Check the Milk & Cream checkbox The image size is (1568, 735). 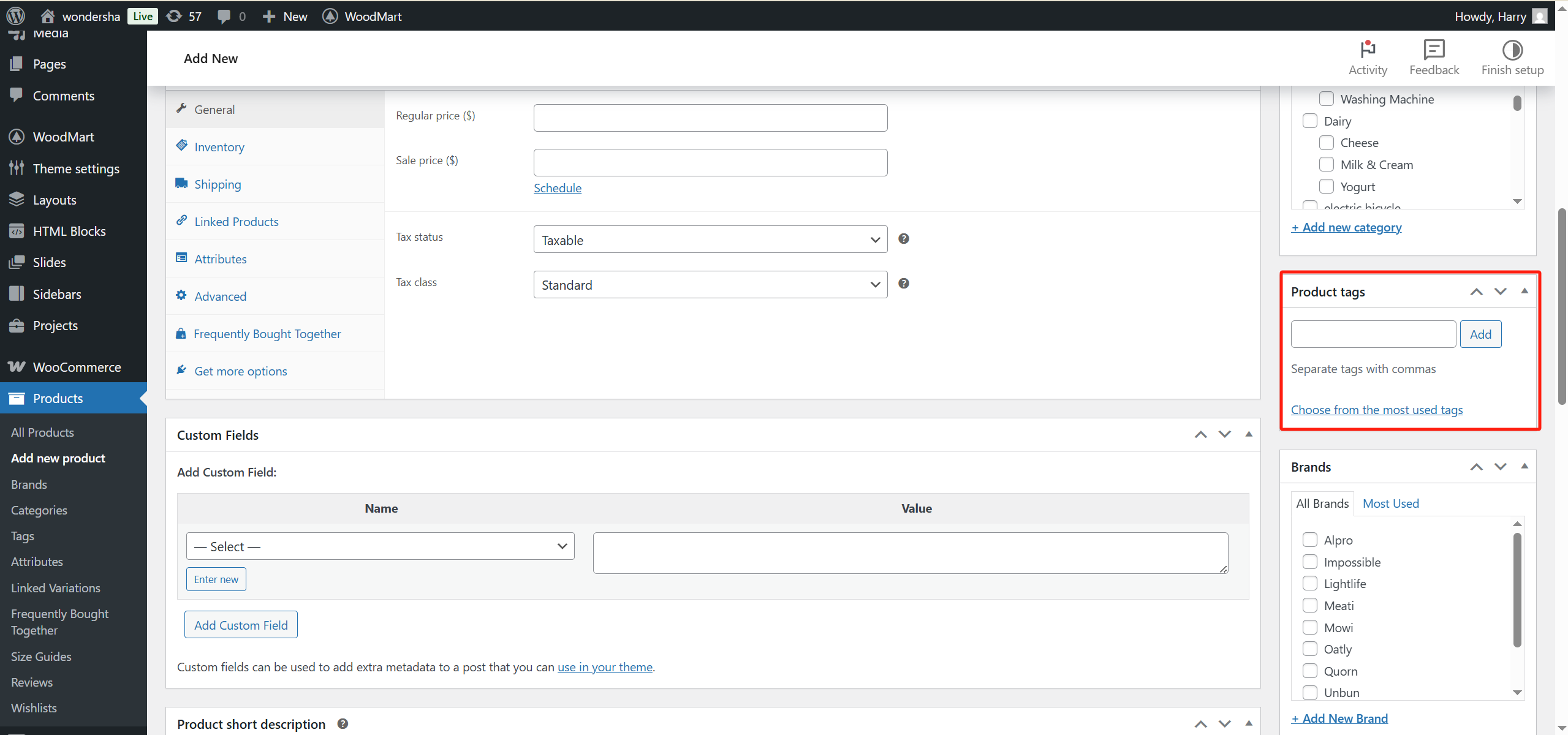[1327, 164]
